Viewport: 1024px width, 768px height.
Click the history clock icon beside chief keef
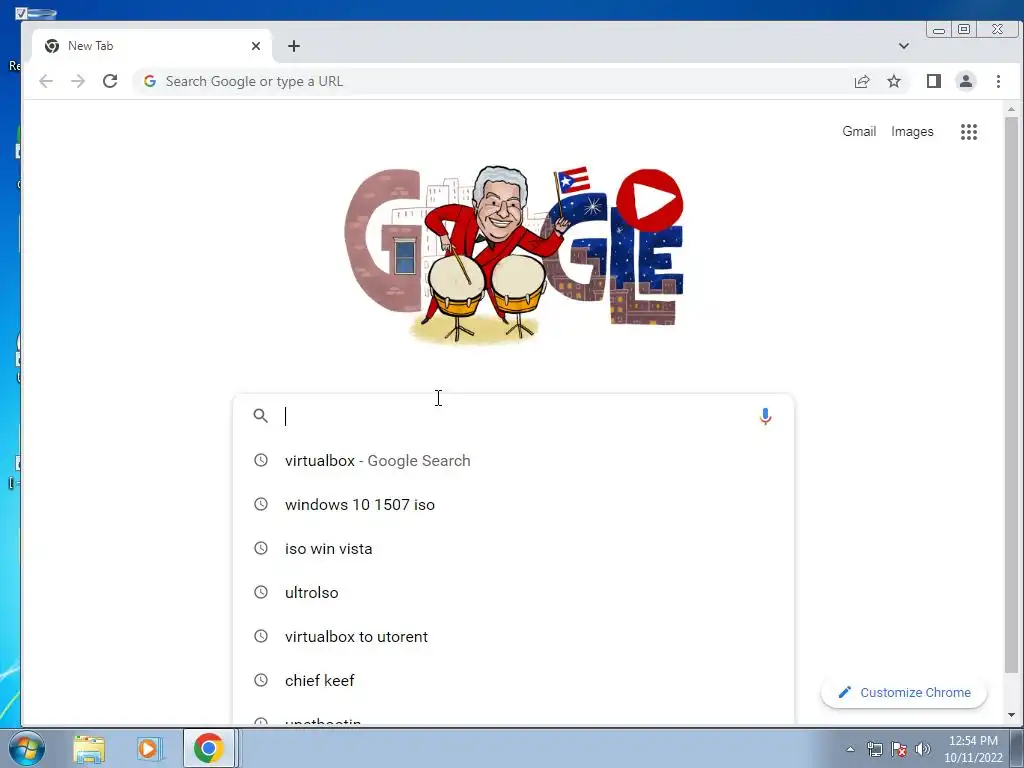[261, 680]
